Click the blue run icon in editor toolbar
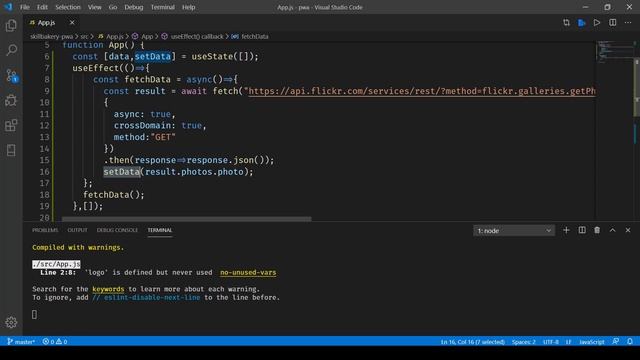 [x=582, y=22]
